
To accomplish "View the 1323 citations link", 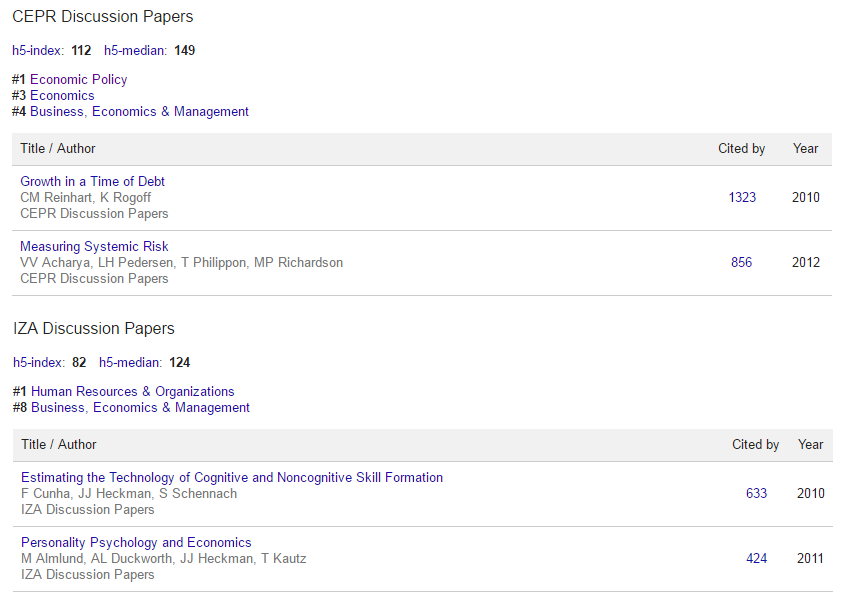I will (x=742, y=198).
